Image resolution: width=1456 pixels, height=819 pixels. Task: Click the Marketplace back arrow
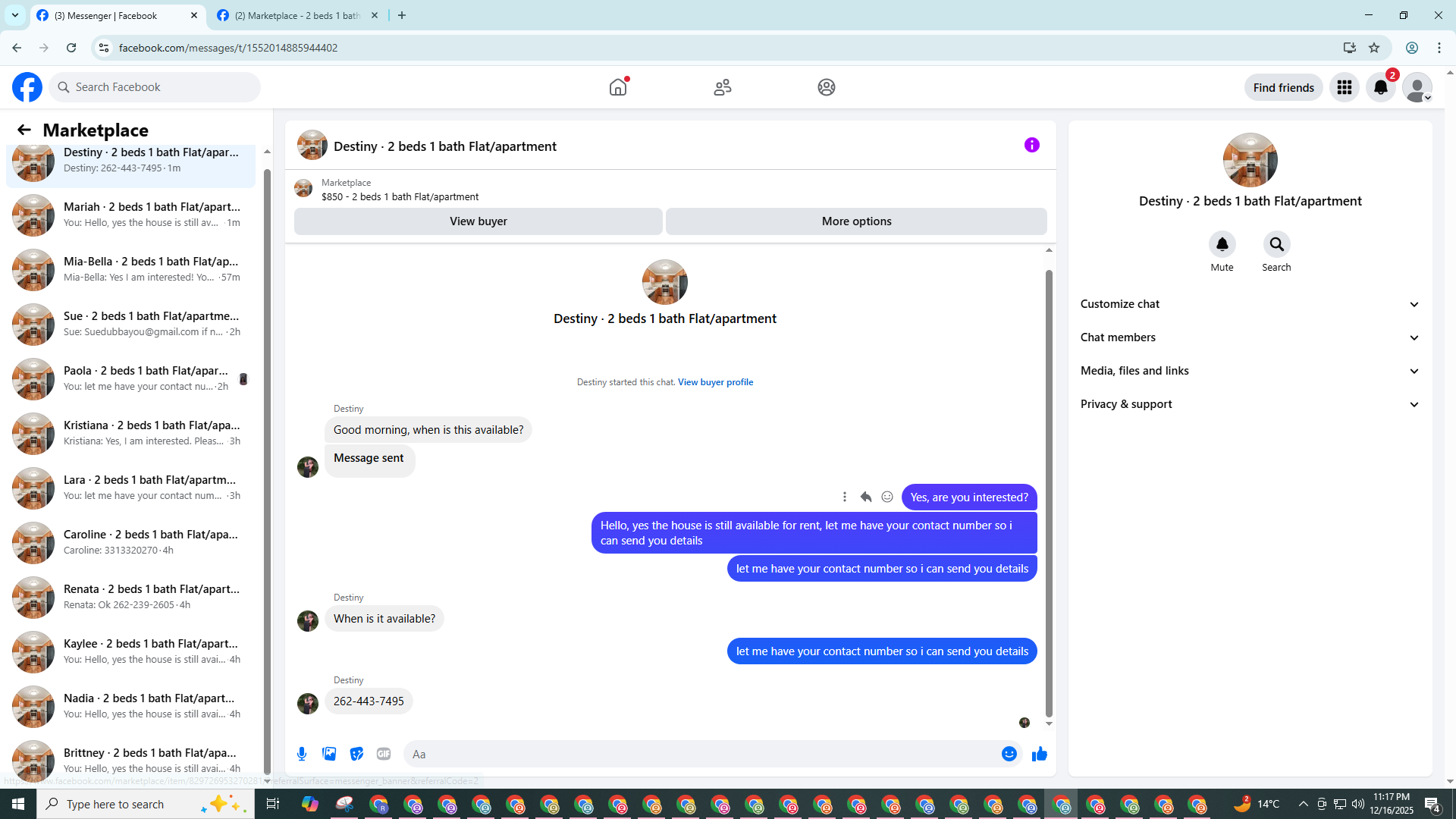(x=24, y=130)
